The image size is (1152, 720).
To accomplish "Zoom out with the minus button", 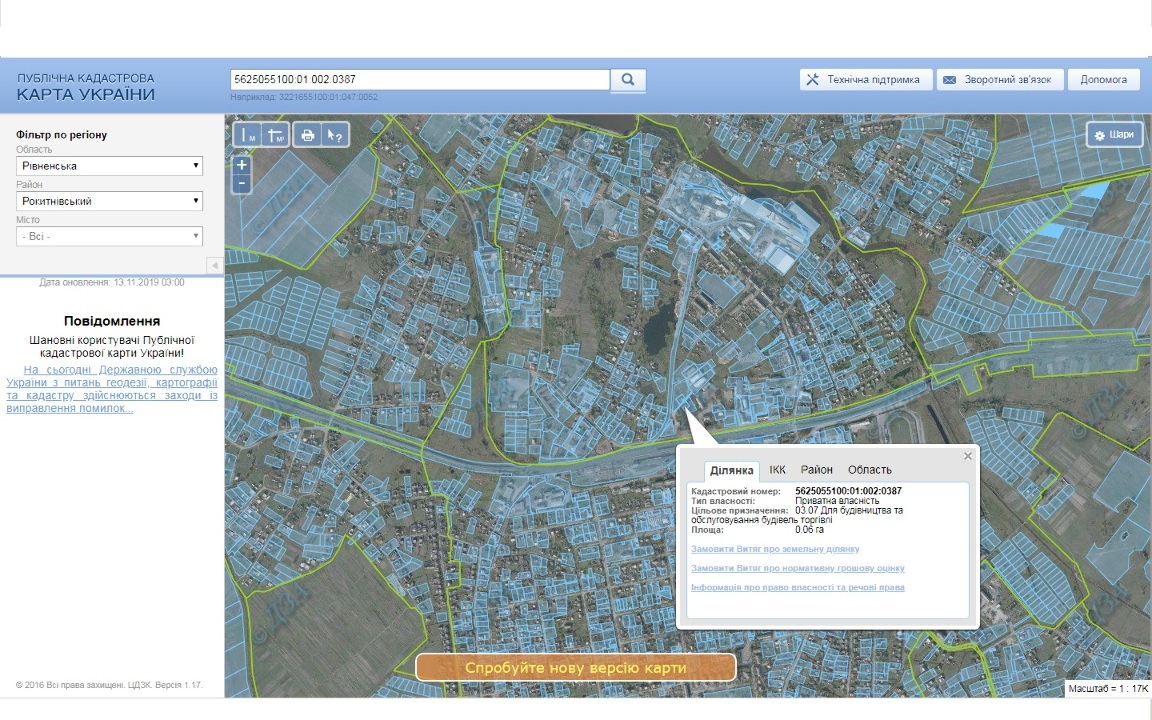I will (x=242, y=184).
